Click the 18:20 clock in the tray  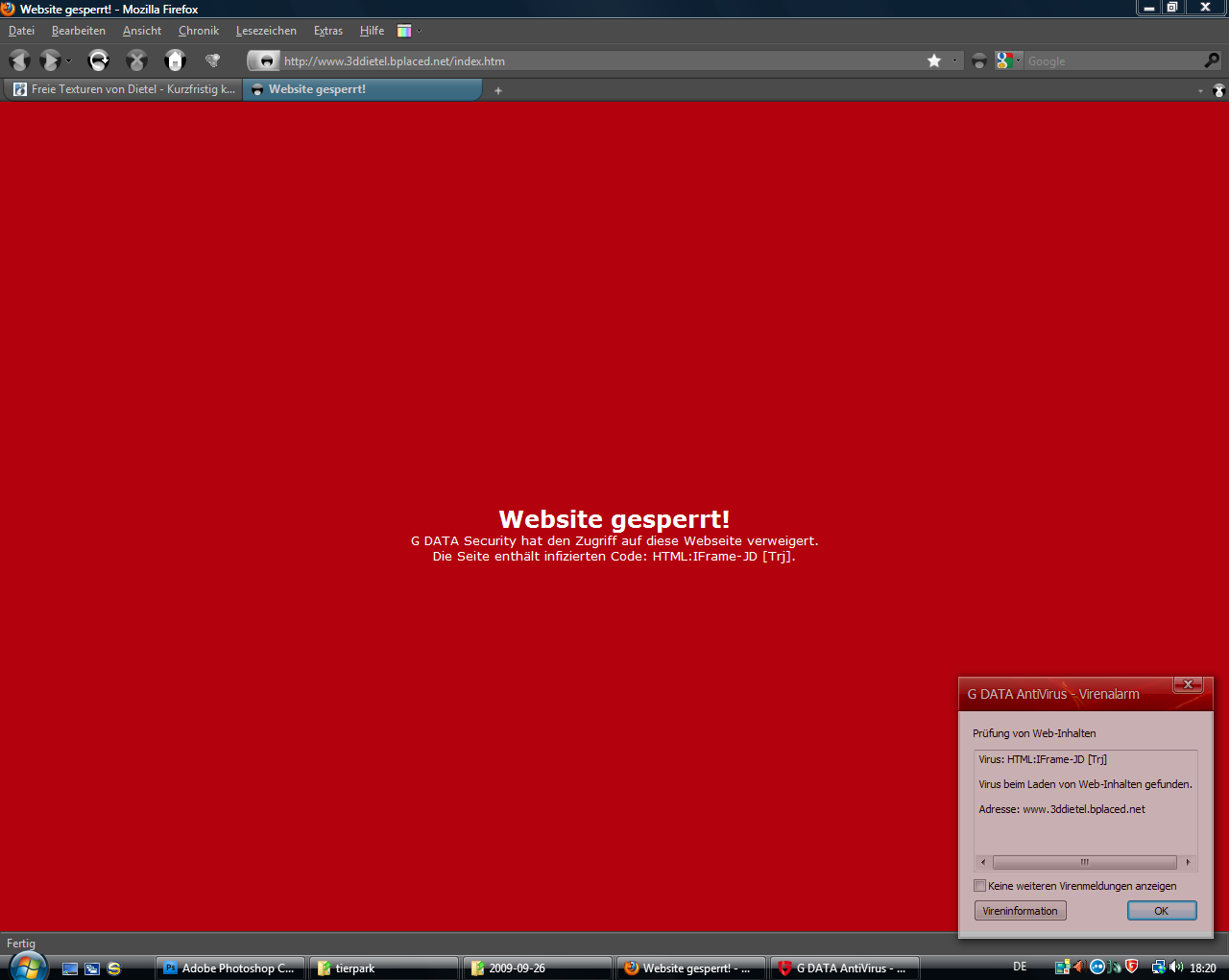point(1203,968)
